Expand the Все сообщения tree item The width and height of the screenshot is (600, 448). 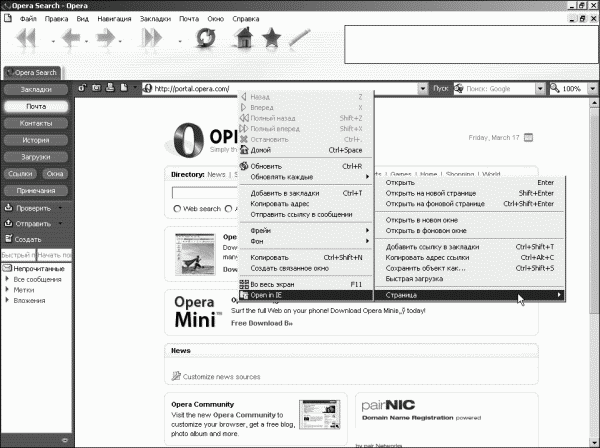(7, 279)
